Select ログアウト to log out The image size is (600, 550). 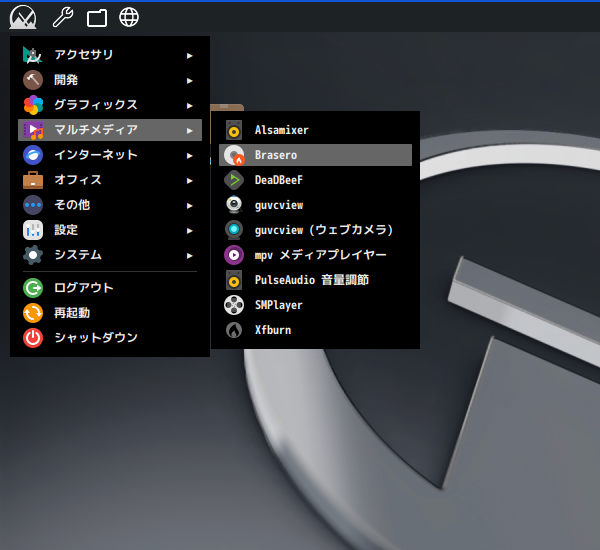(83, 288)
